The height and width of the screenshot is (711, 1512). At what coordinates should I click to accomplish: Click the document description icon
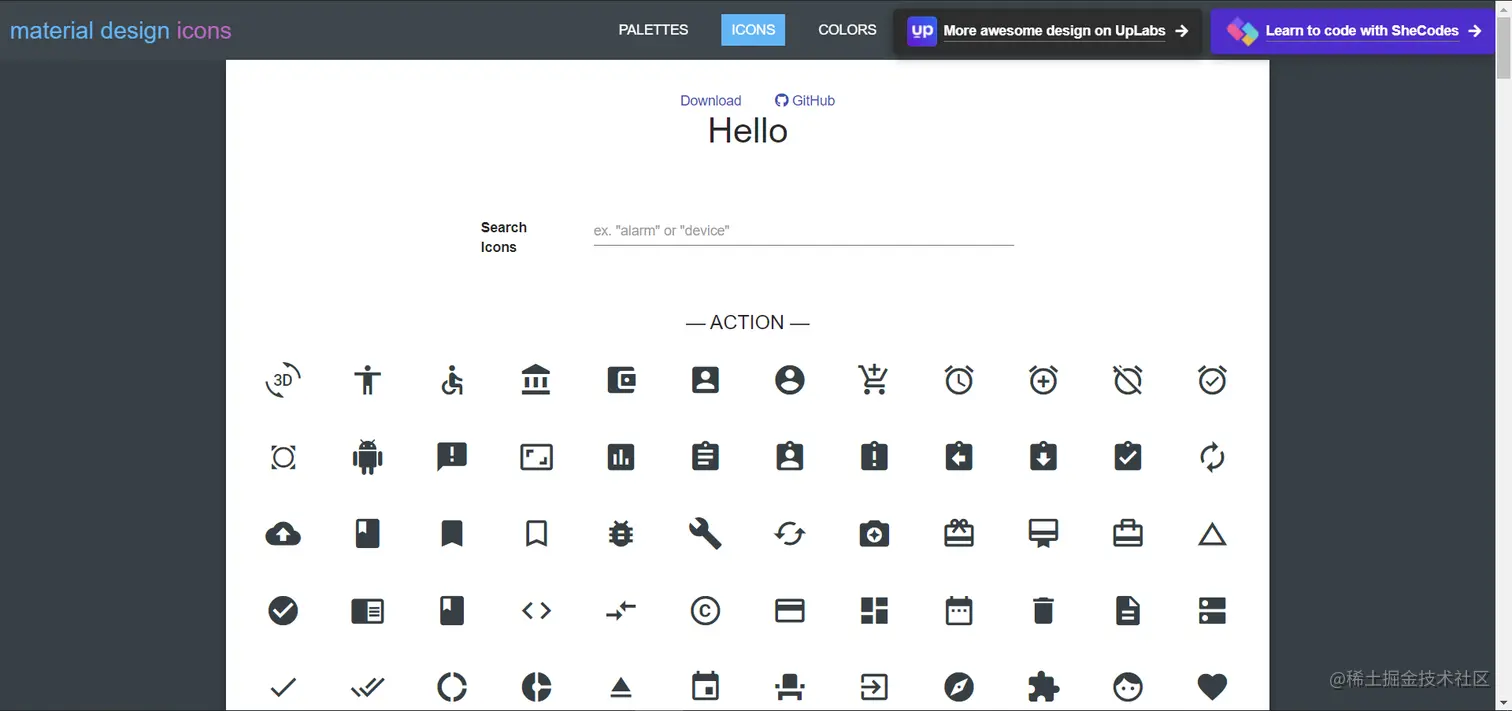(x=1128, y=610)
